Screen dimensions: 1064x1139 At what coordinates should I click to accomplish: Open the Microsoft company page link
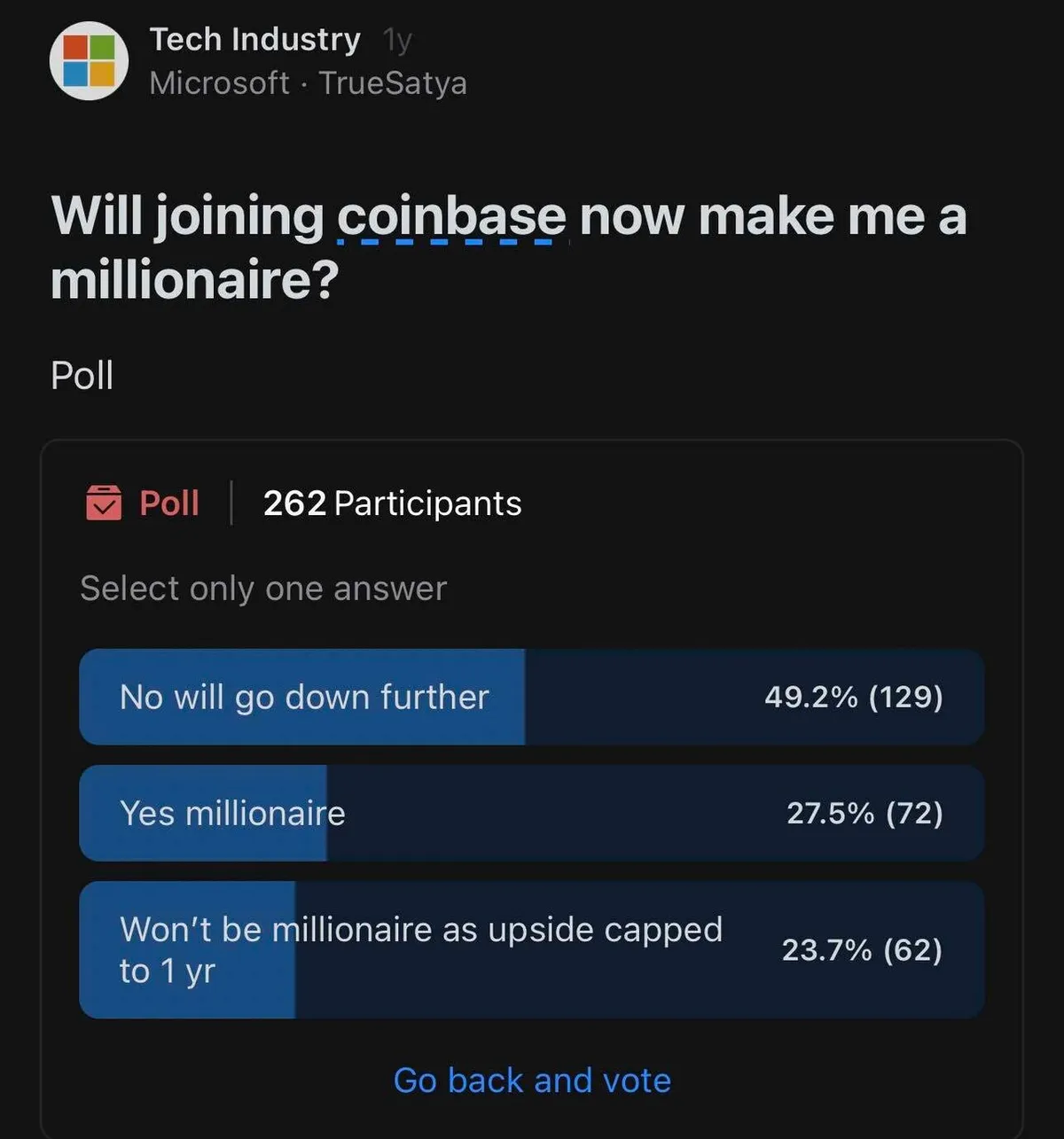pos(219,83)
